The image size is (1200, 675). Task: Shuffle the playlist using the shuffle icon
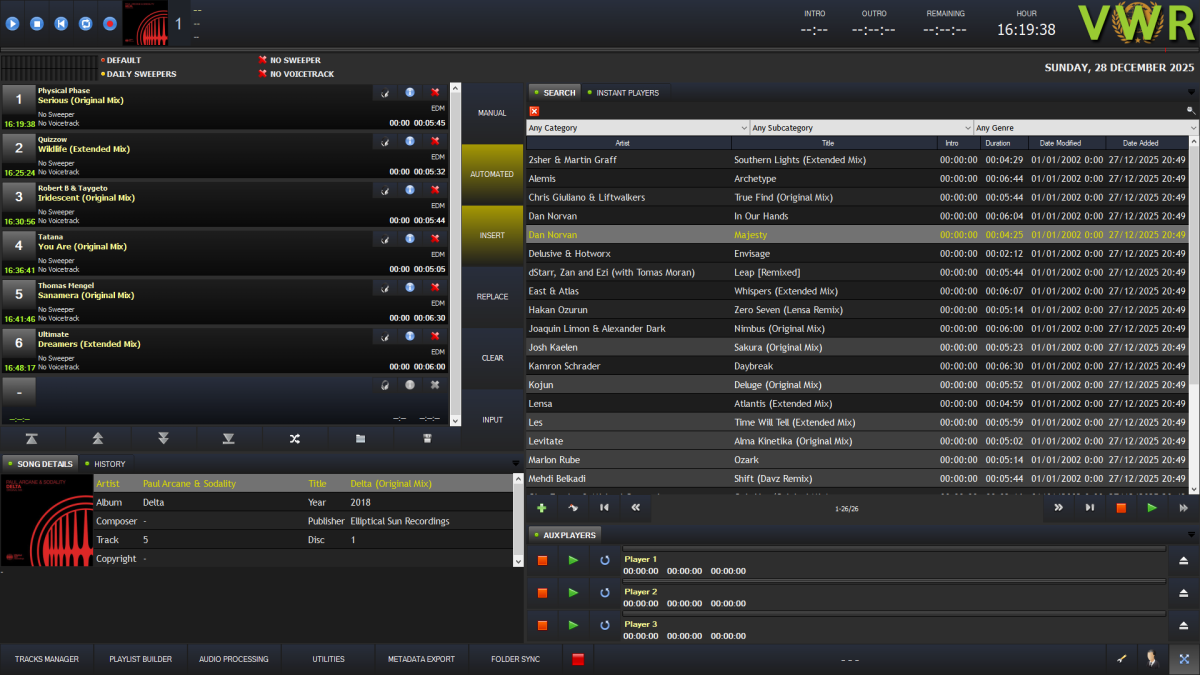294,438
